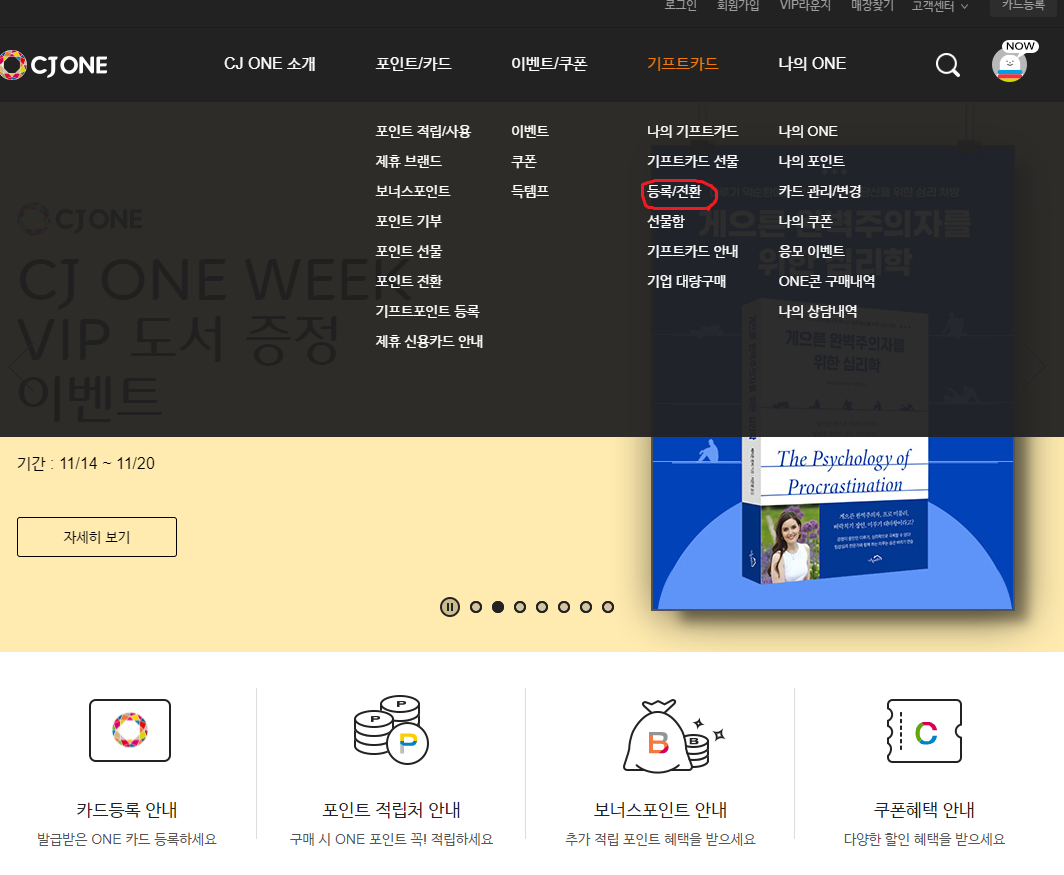Select 포인트 선물 submenu item

pos(408,251)
